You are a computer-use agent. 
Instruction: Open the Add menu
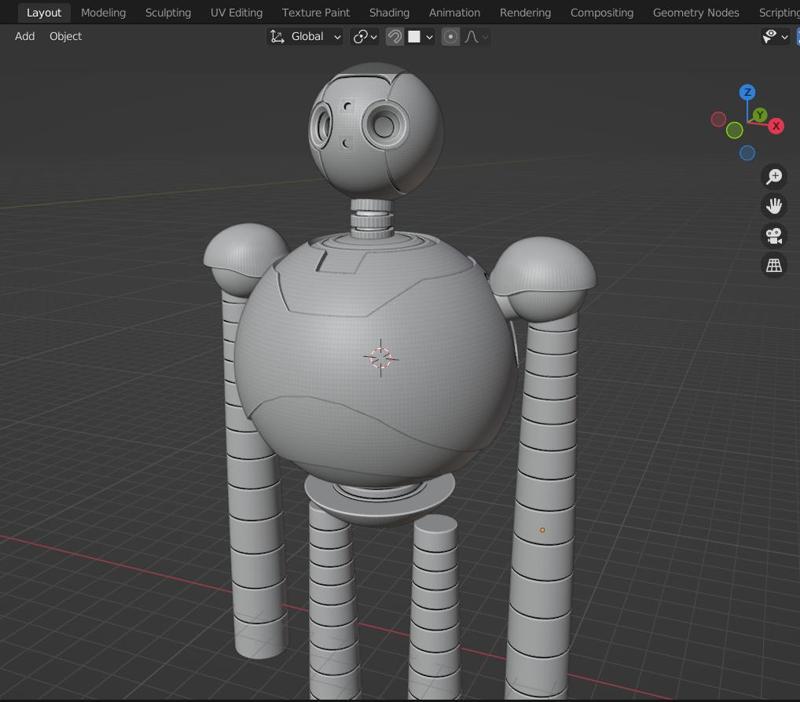coord(25,36)
